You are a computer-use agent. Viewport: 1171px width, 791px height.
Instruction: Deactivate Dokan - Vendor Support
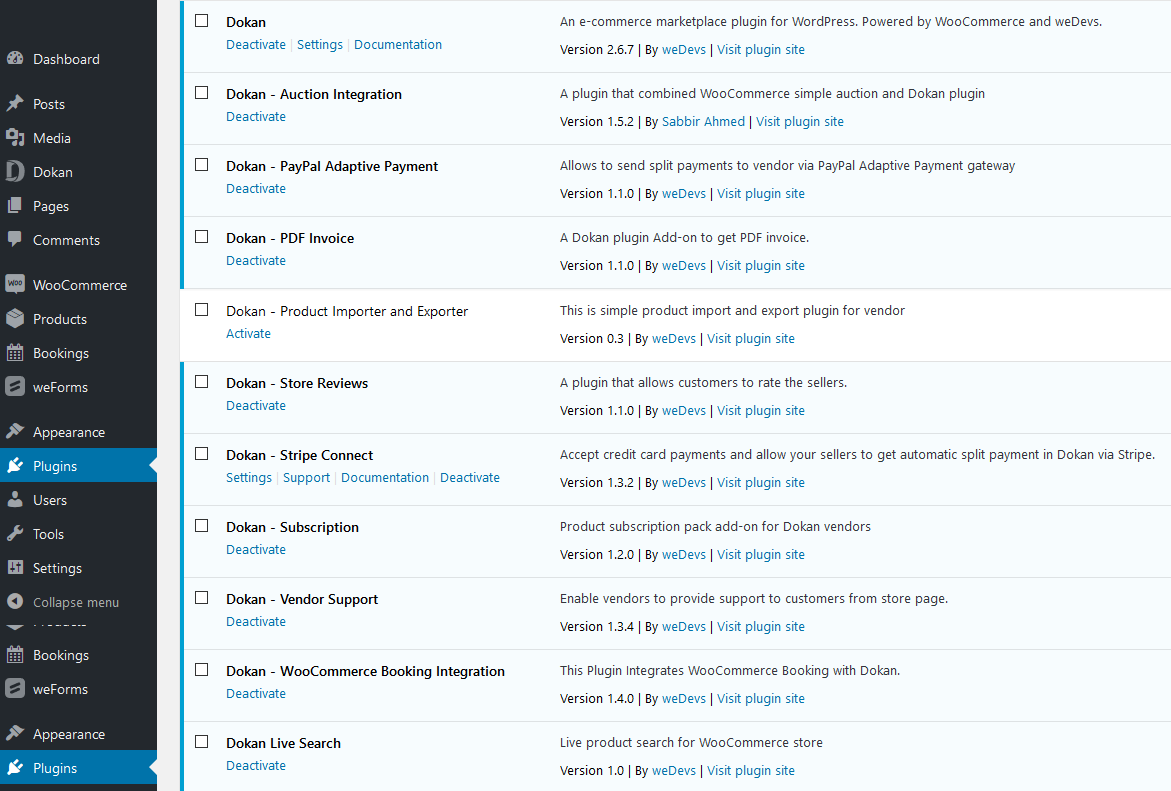tap(255, 621)
